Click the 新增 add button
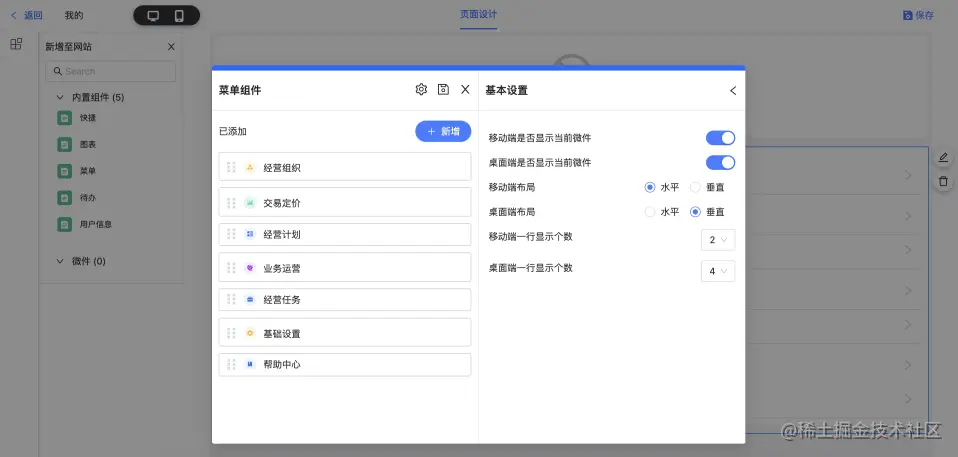Screen dimensions: 958x457 (x=443, y=131)
